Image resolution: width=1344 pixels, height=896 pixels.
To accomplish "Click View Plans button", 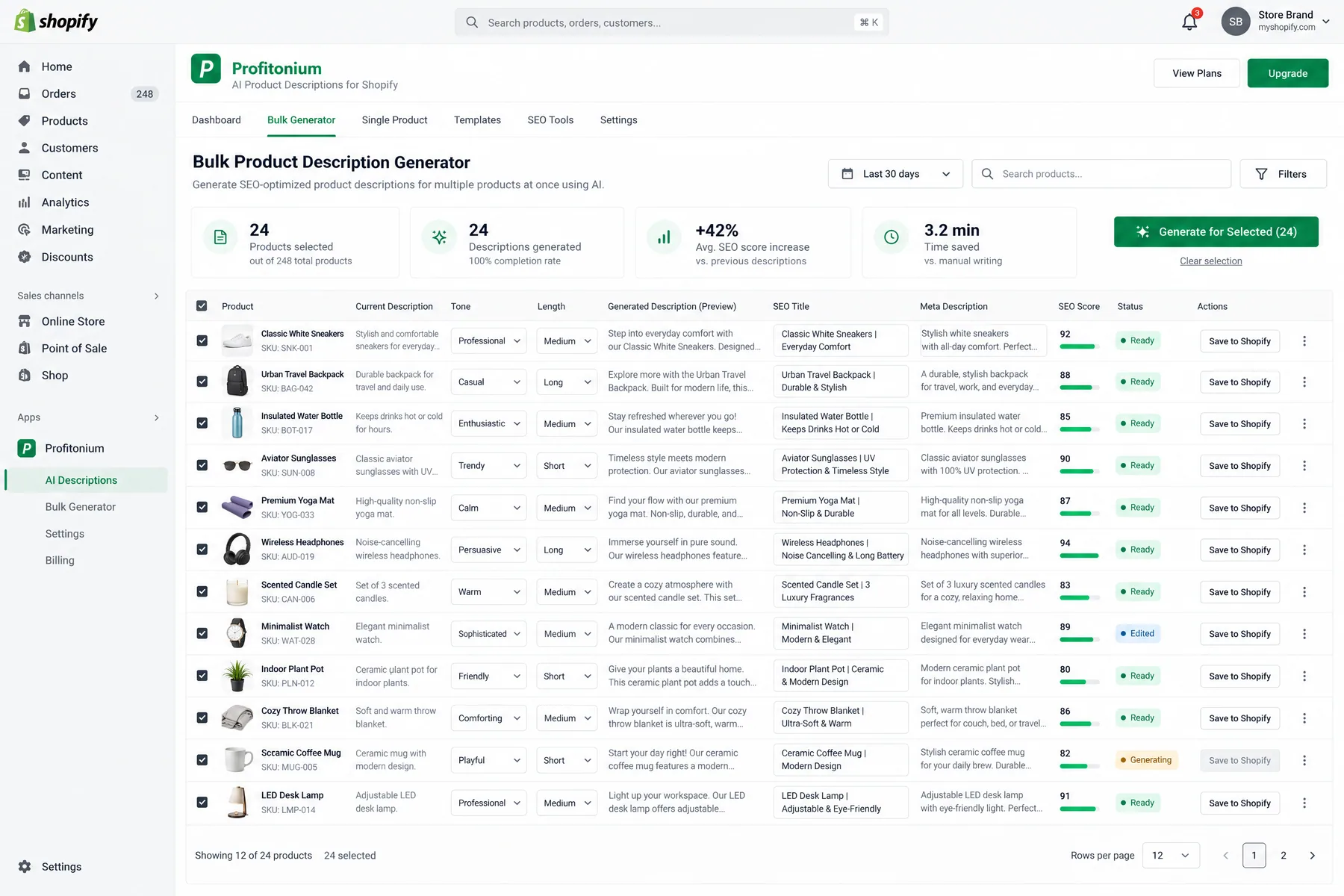I will pos(1197,73).
